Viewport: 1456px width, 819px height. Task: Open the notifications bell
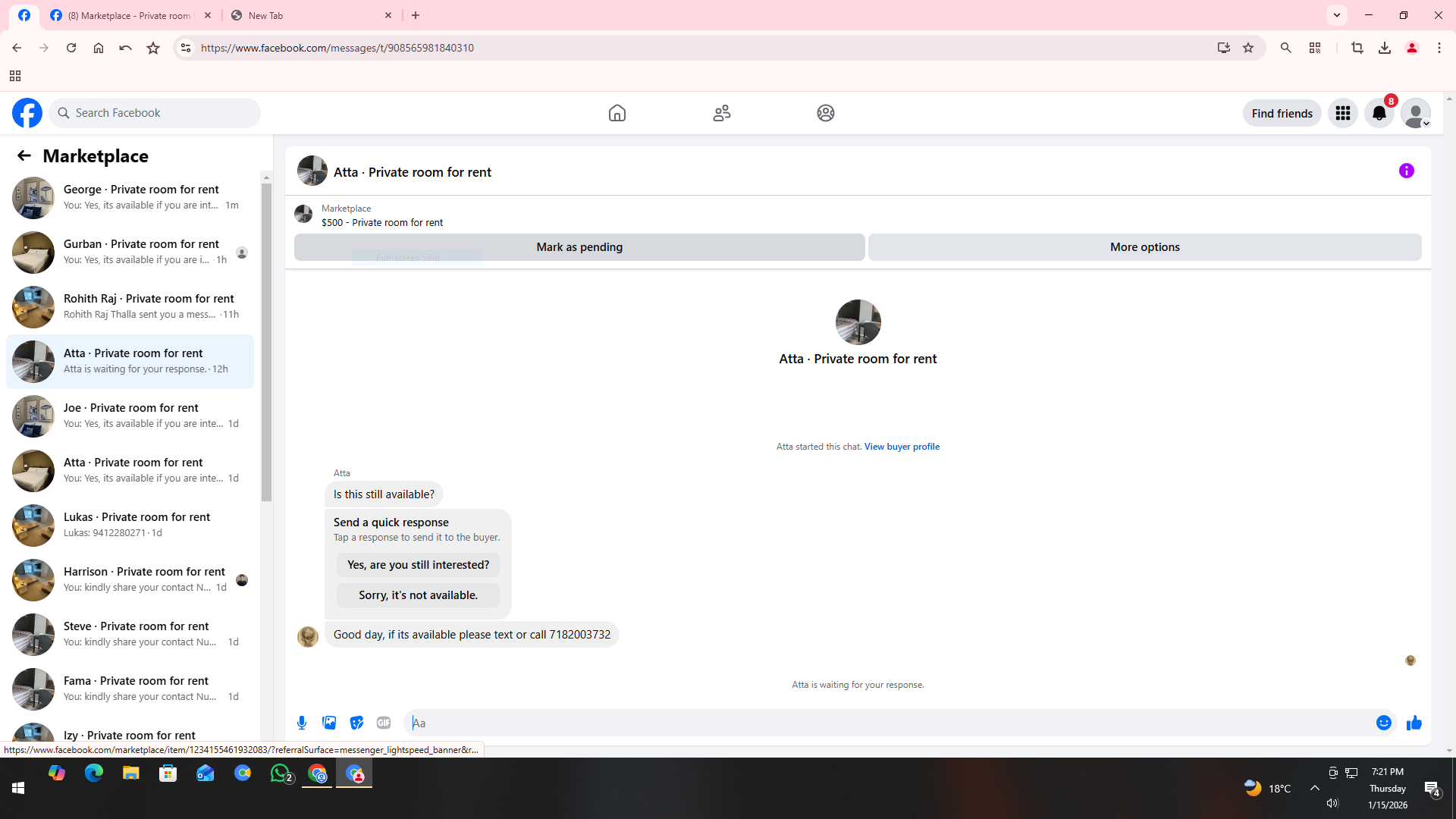pos(1379,113)
